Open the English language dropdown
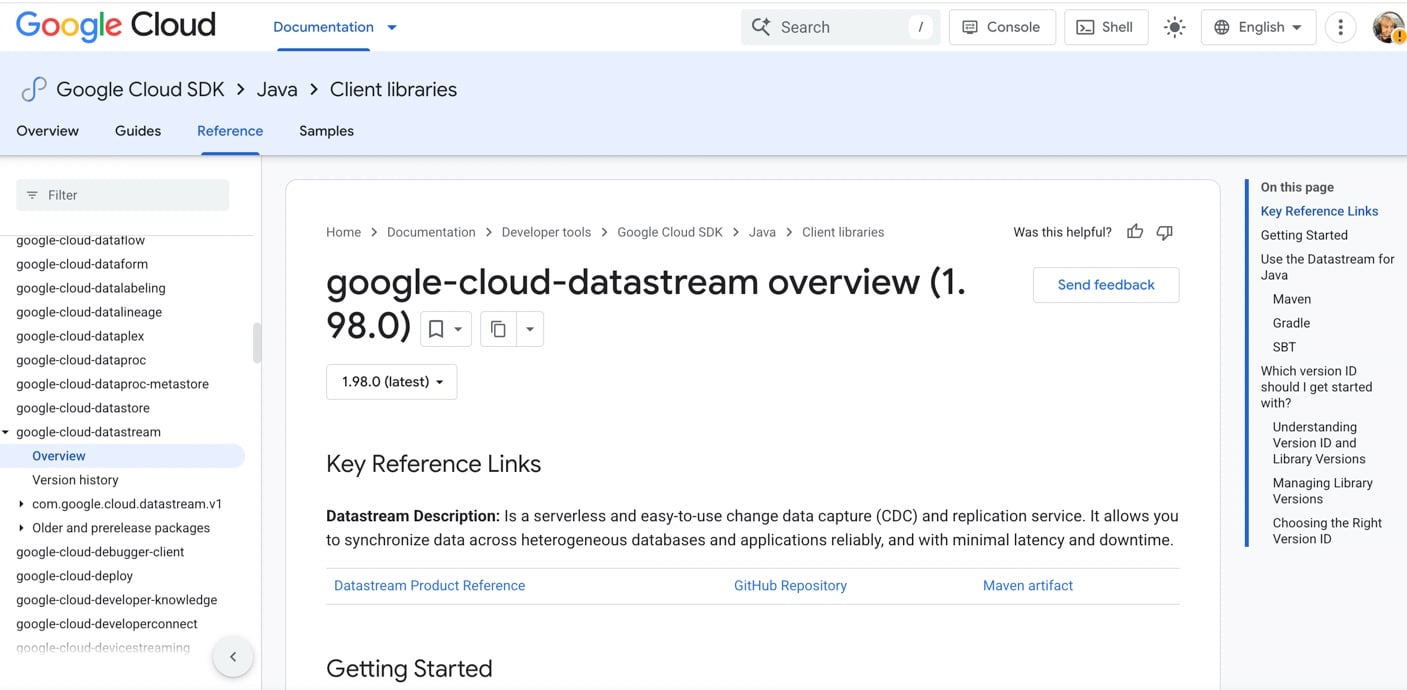This screenshot has height=690, width=1407. pyautogui.click(x=1258, y=27)
